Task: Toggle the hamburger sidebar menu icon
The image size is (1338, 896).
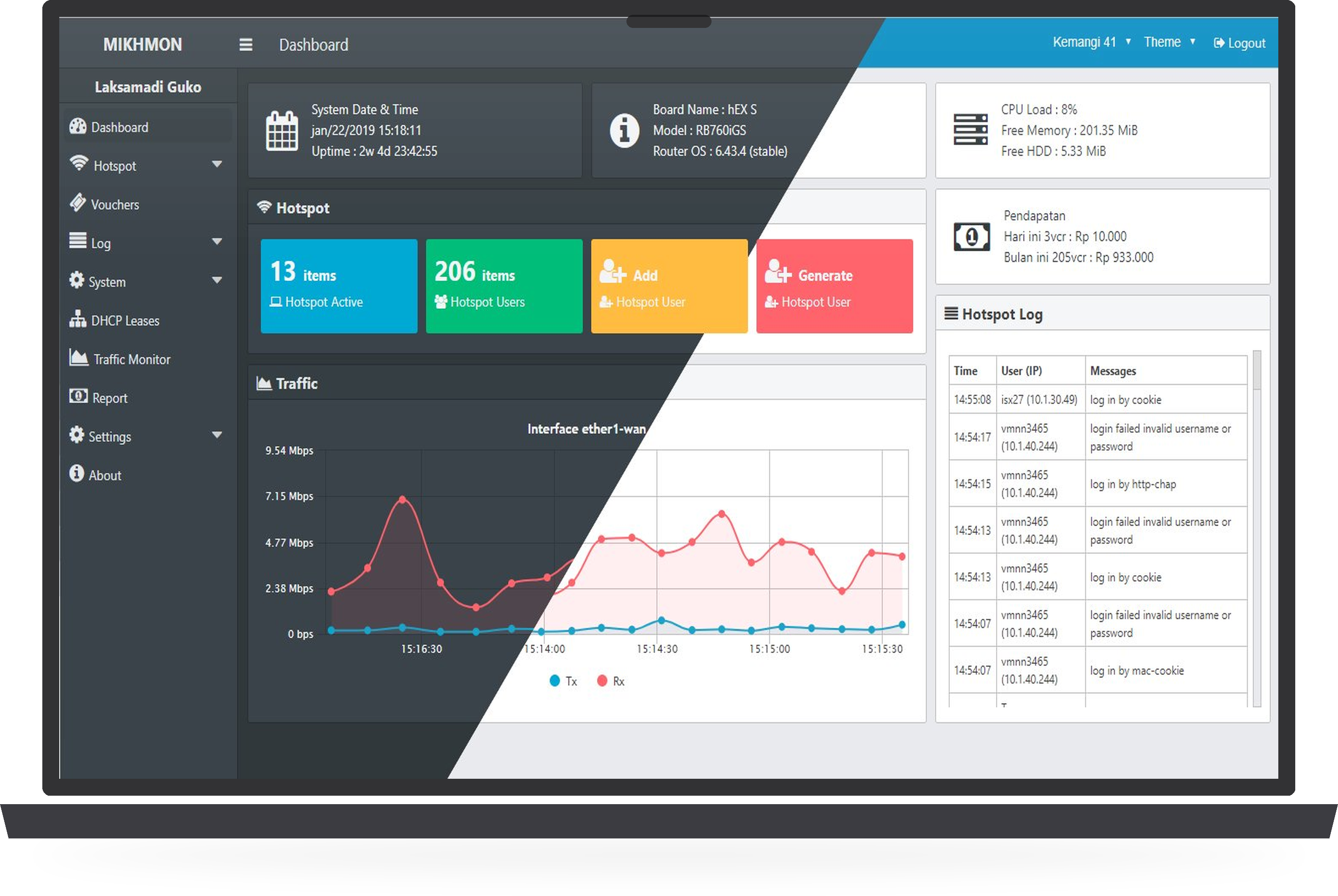Action: click(x=246, y=44)
